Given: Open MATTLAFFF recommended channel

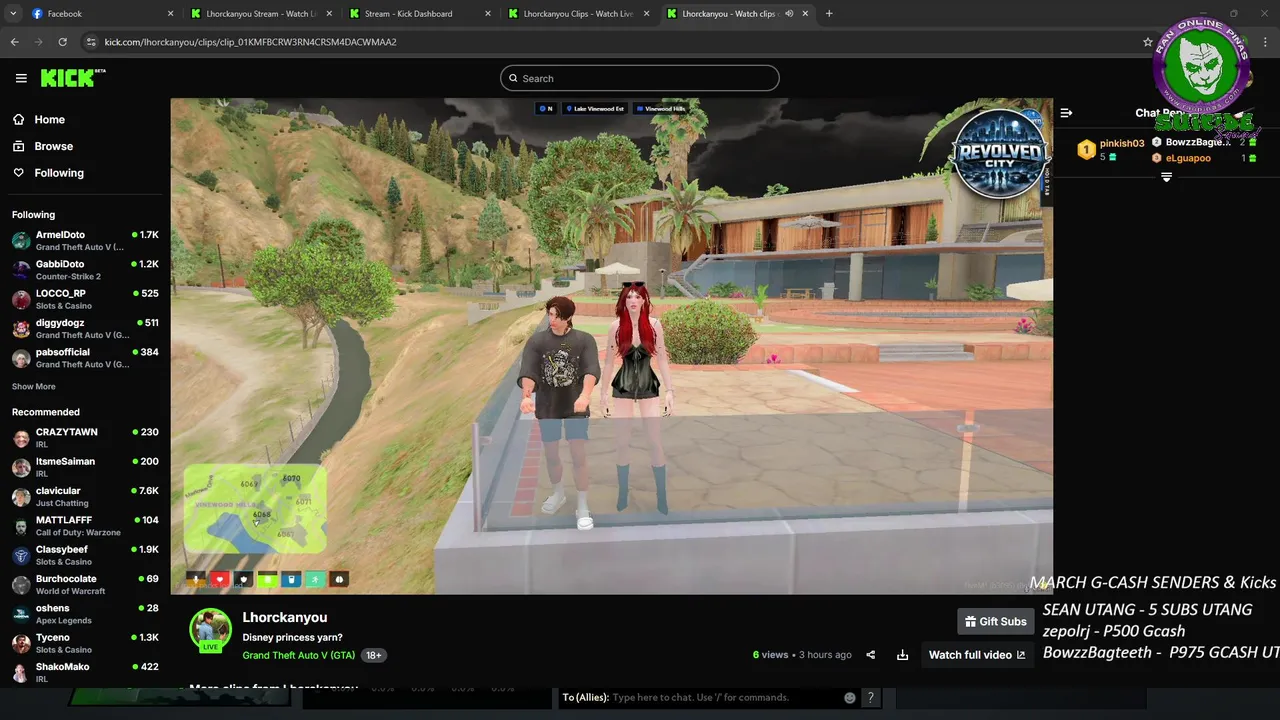Looking at the screenshot, I should pos(85,526).
